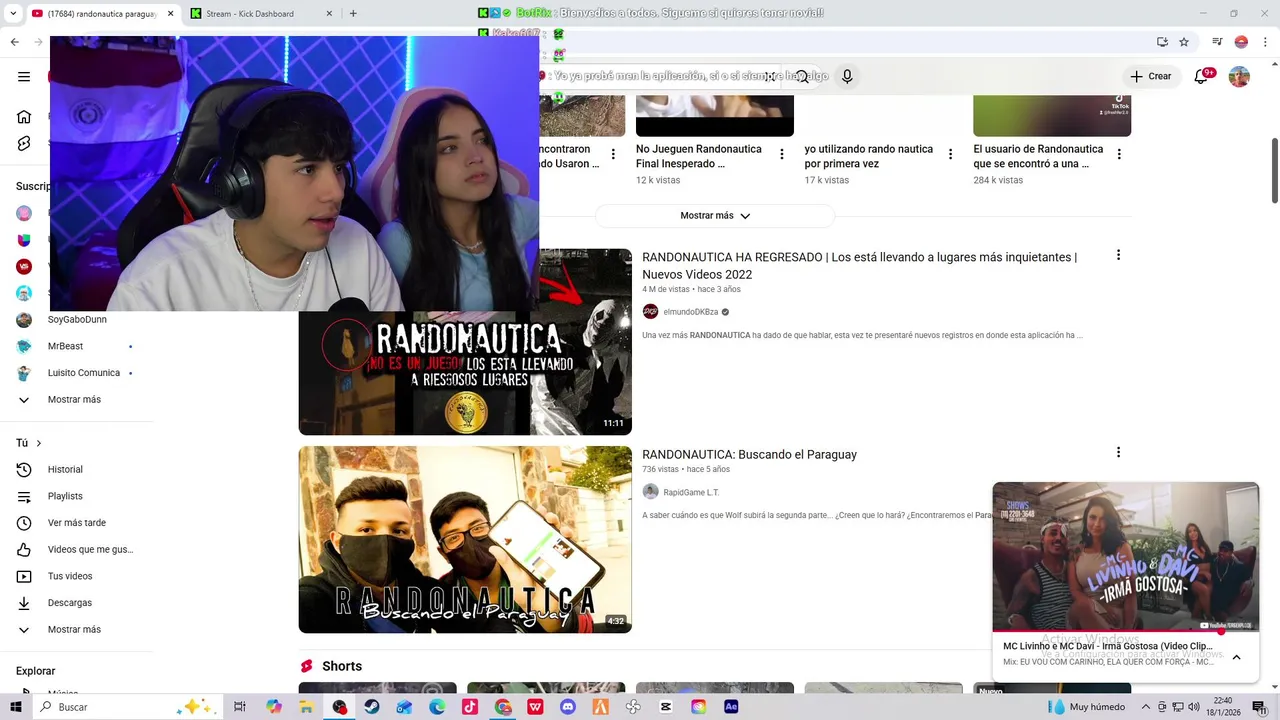Image resolution: width=1280 pixels, height=720 pixels.
Task: Open After Effects from the taskbar
Action: click(731, 707)
